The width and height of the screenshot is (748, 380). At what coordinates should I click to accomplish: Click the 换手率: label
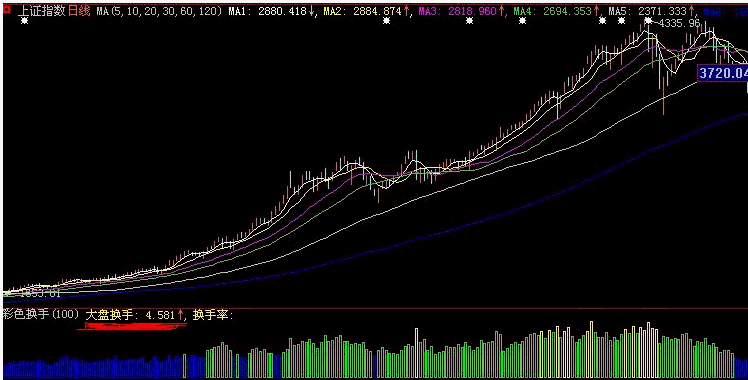pos(213,315)
